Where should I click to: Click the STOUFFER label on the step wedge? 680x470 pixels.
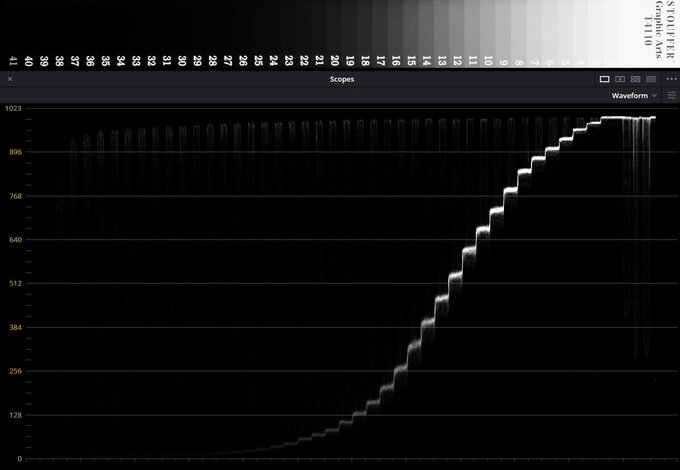670,30
